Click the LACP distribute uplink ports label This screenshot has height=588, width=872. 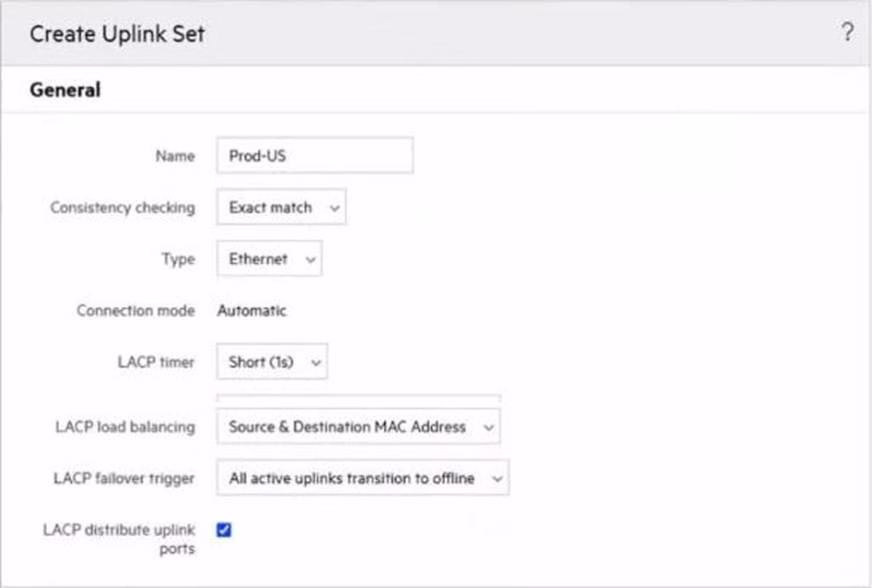tap(119, 539)
